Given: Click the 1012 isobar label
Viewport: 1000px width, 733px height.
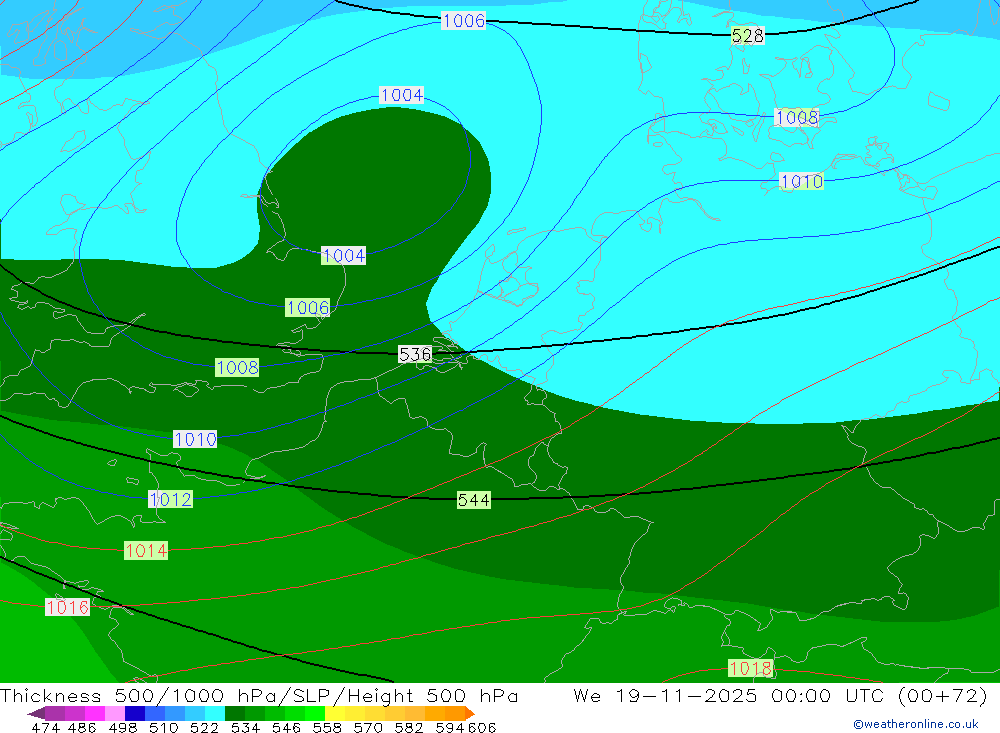Looking at the screenshot, I should tap(170, 499).
